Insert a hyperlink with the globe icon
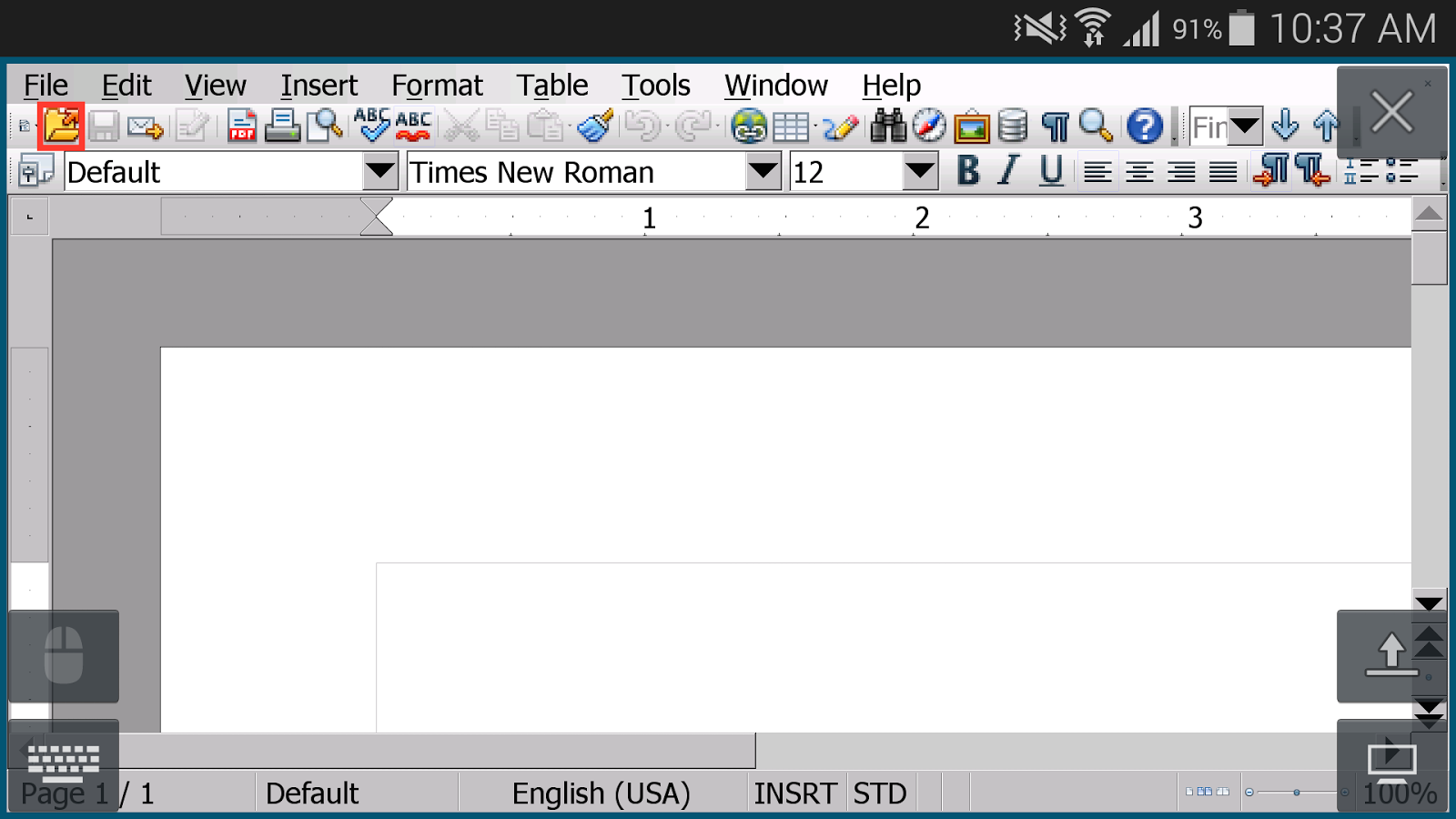This screenshot has height=819, width=1456. click(x=749, y=126)
